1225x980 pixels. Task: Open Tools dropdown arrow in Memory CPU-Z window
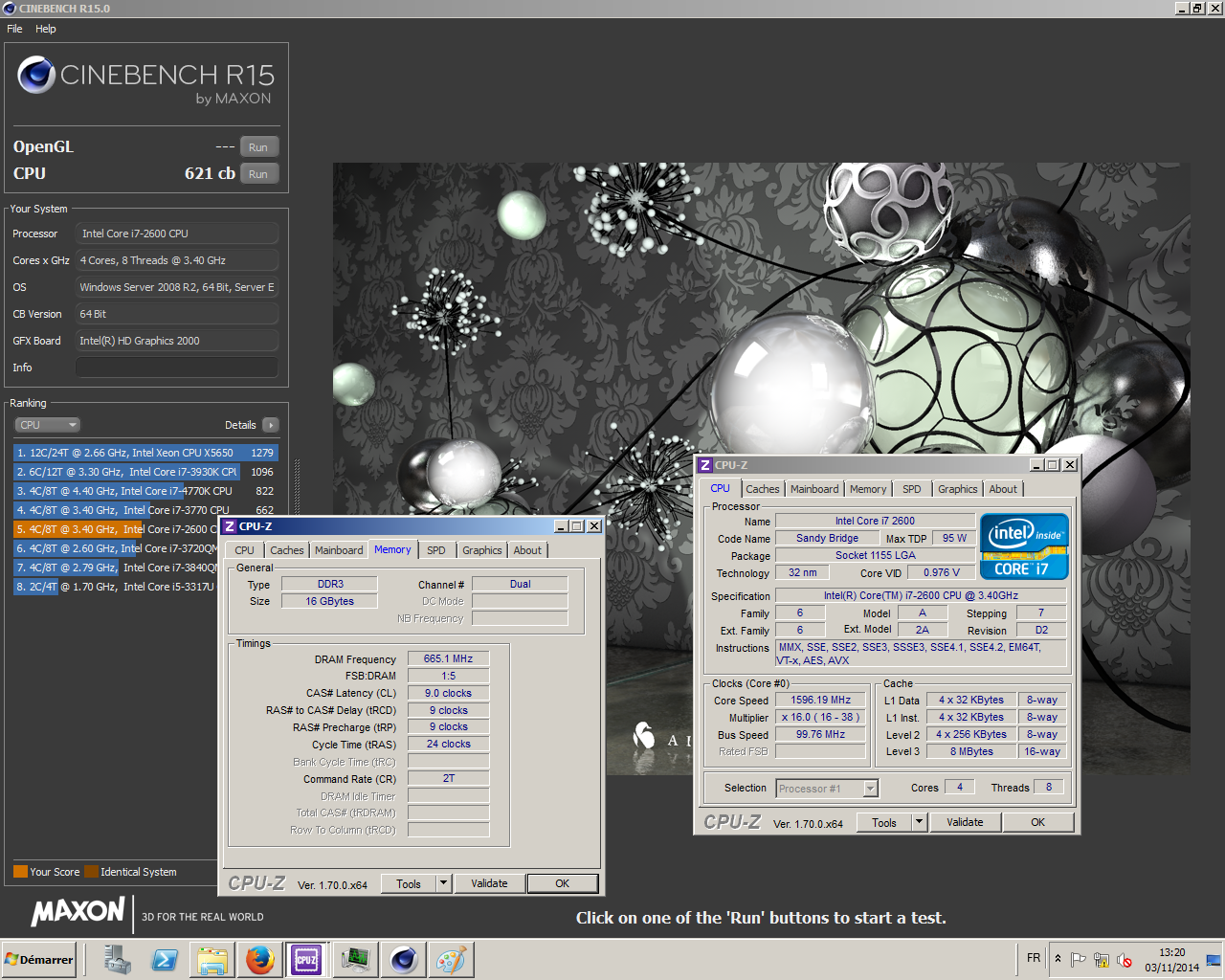coord(443,883)
